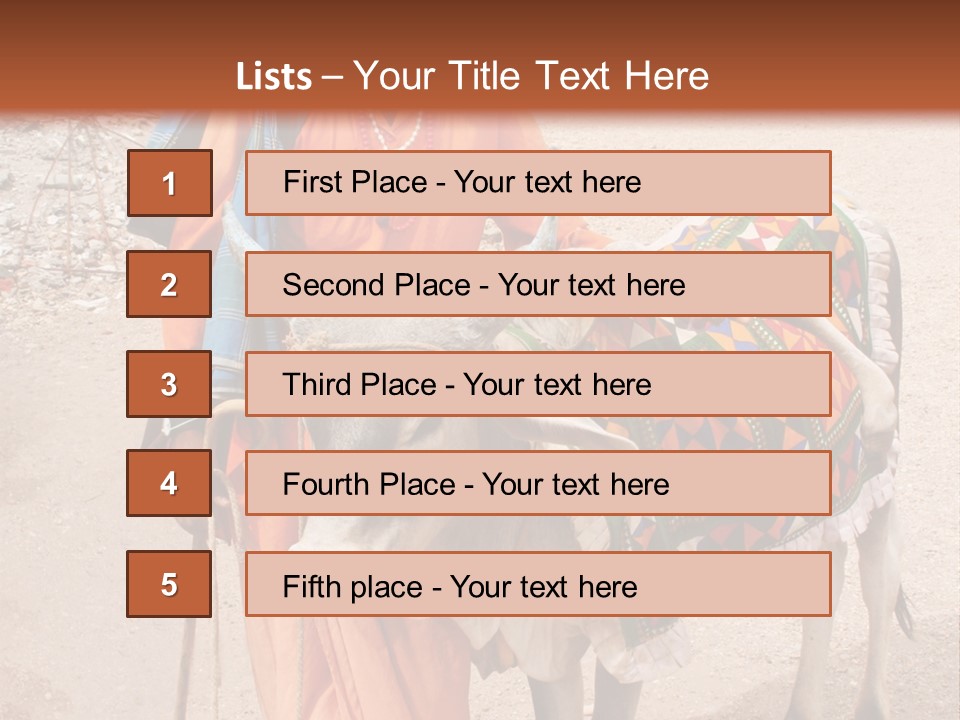Click the number 1 box
The height and width of the screenshot is (720, 960).
coord(169,183)
